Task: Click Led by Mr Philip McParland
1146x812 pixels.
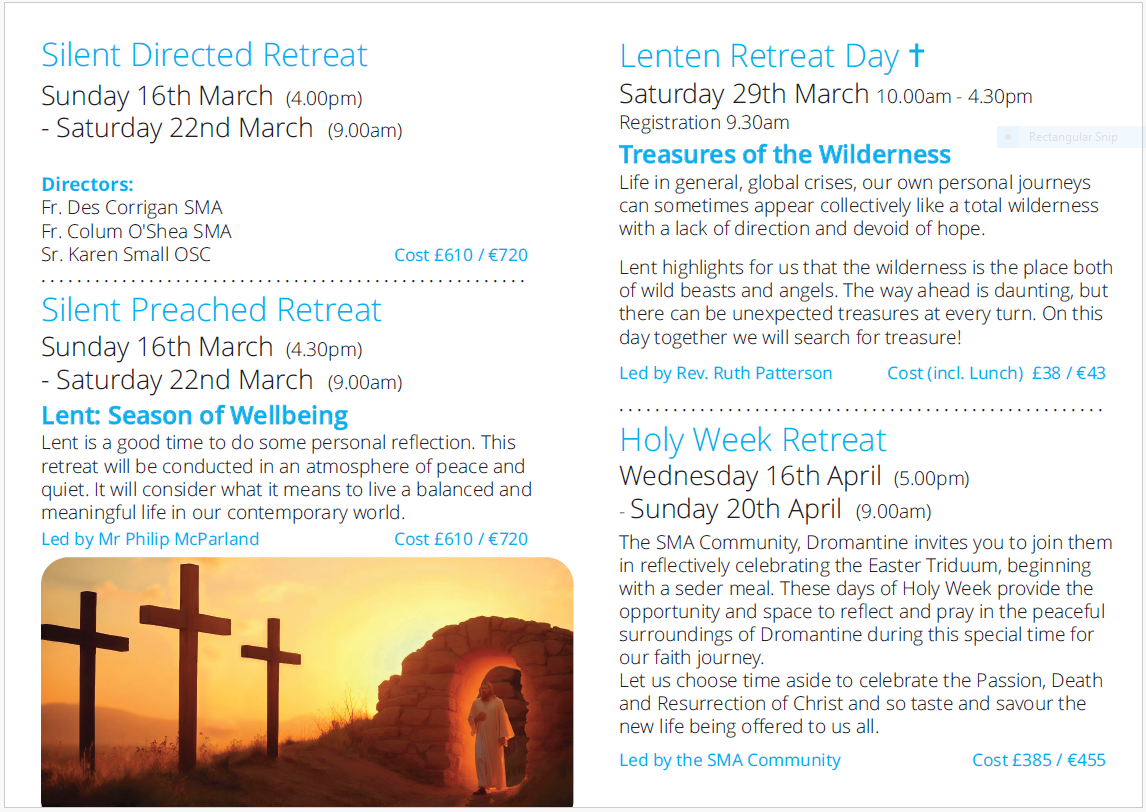Action: (150, 539)
